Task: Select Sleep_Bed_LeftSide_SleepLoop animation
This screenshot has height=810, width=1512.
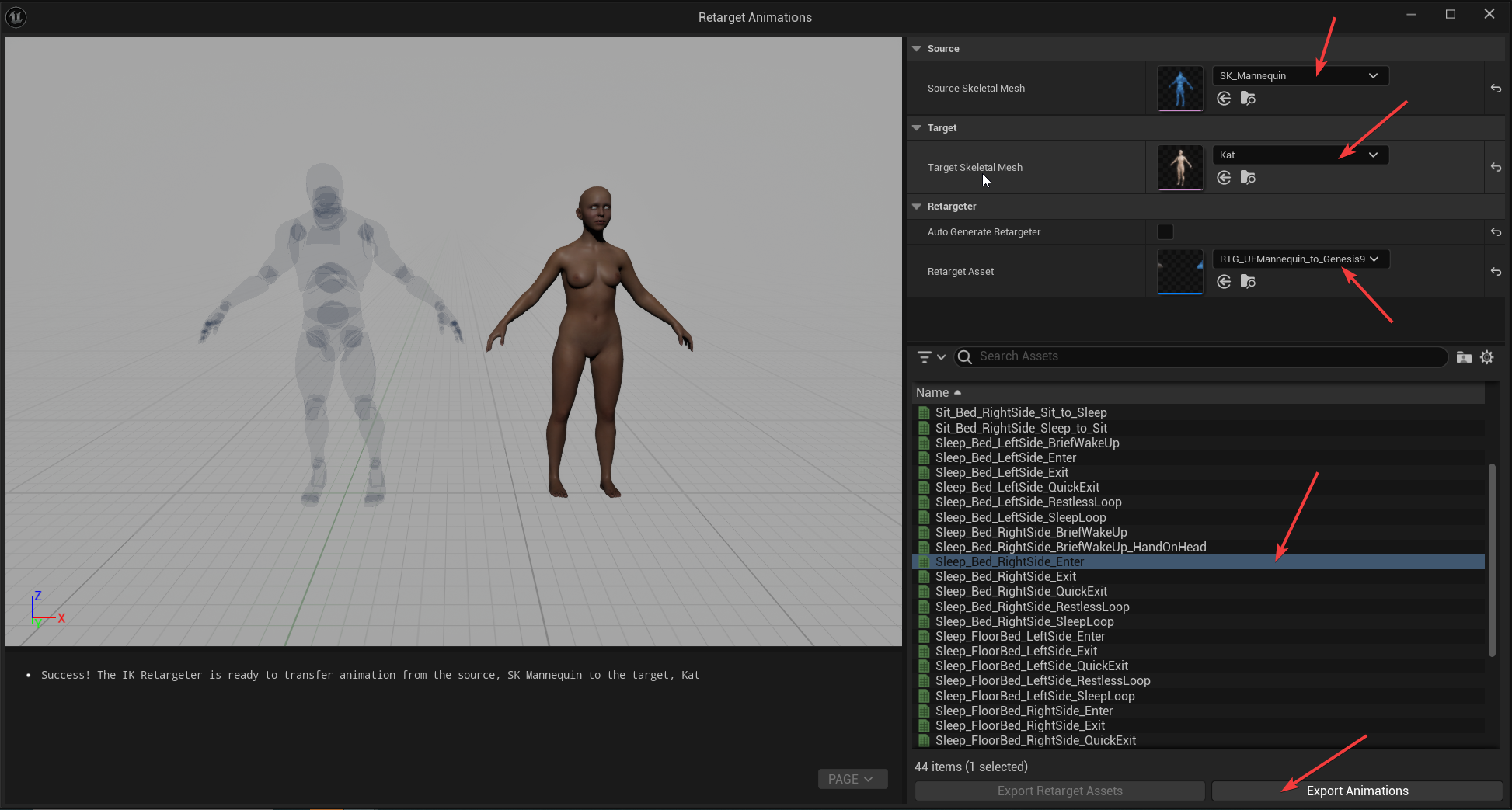Action: (1198, 517)
